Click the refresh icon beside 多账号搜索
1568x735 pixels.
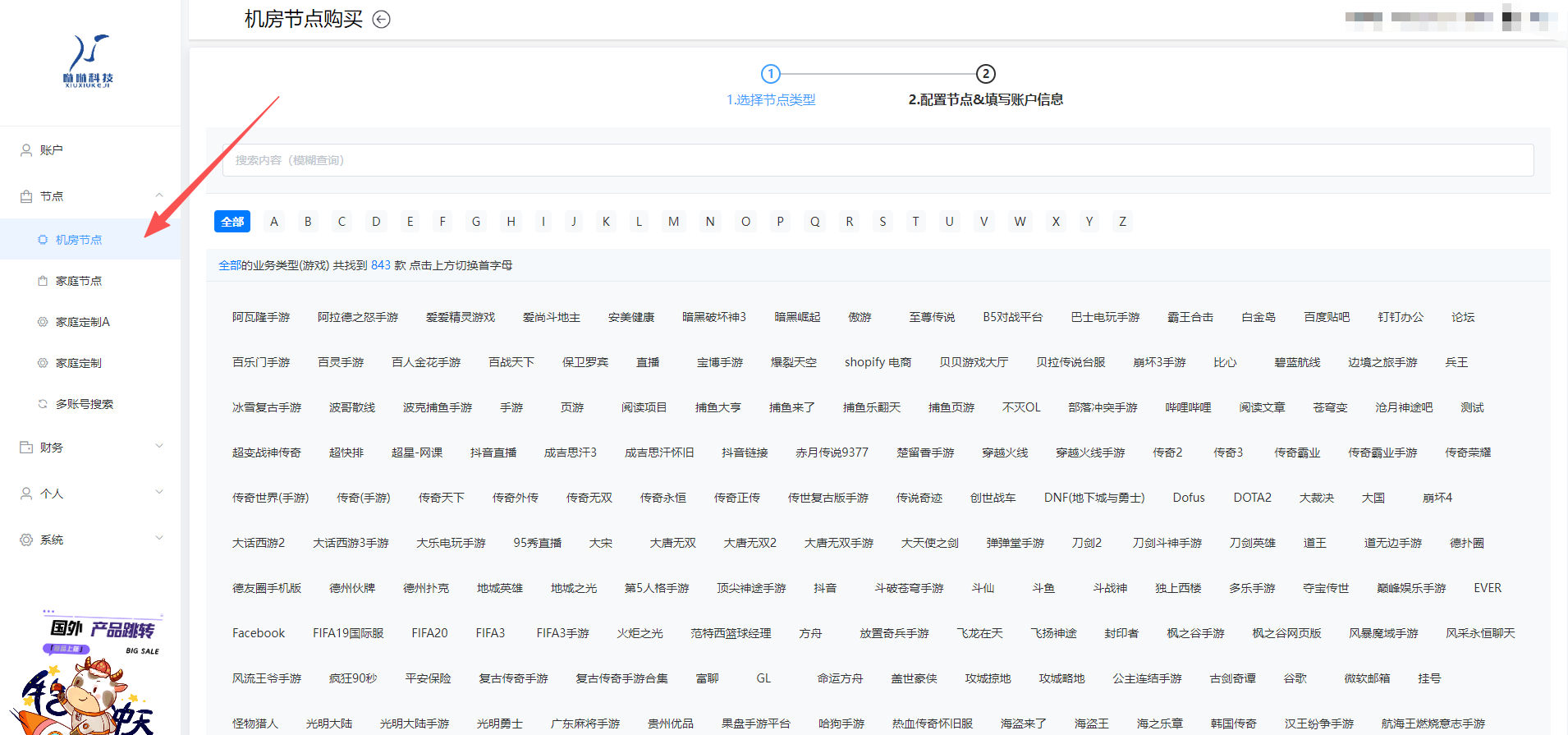point(43,404)
